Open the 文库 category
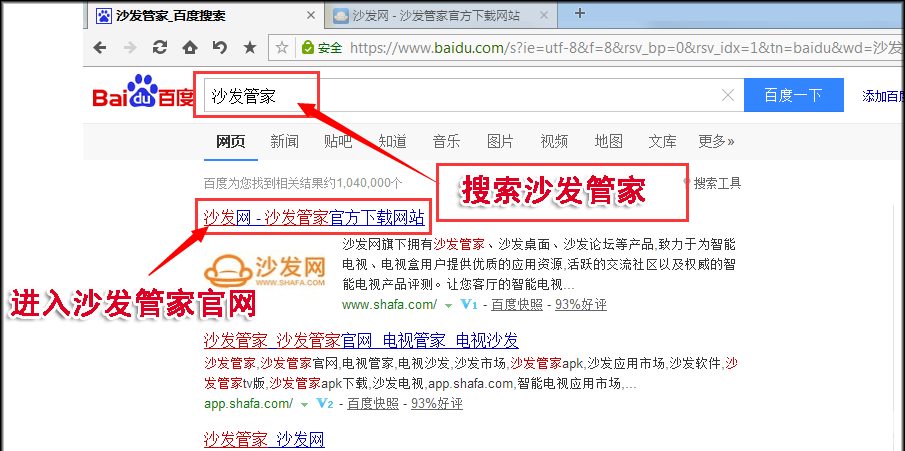905x451 pixels. click(662, 141)
